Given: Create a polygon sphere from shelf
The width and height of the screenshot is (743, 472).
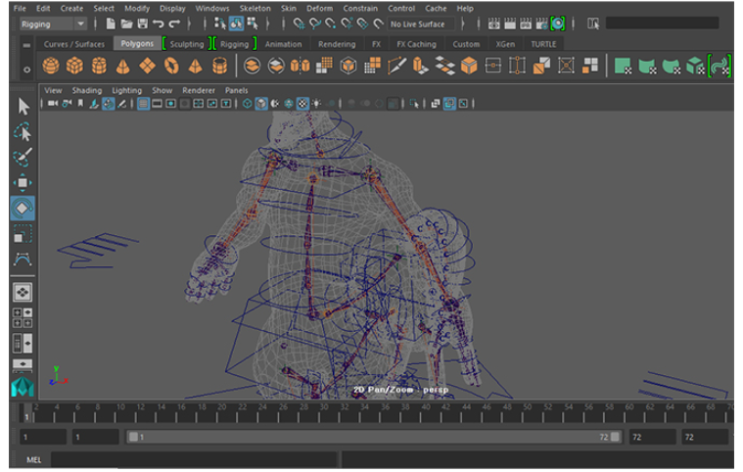Looking at the screenshot, I should tap(51, 65).
